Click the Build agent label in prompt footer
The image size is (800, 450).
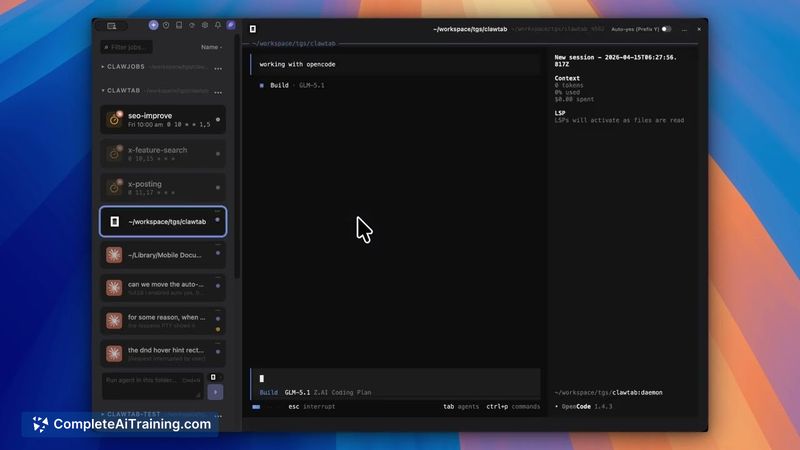point(269,392)
